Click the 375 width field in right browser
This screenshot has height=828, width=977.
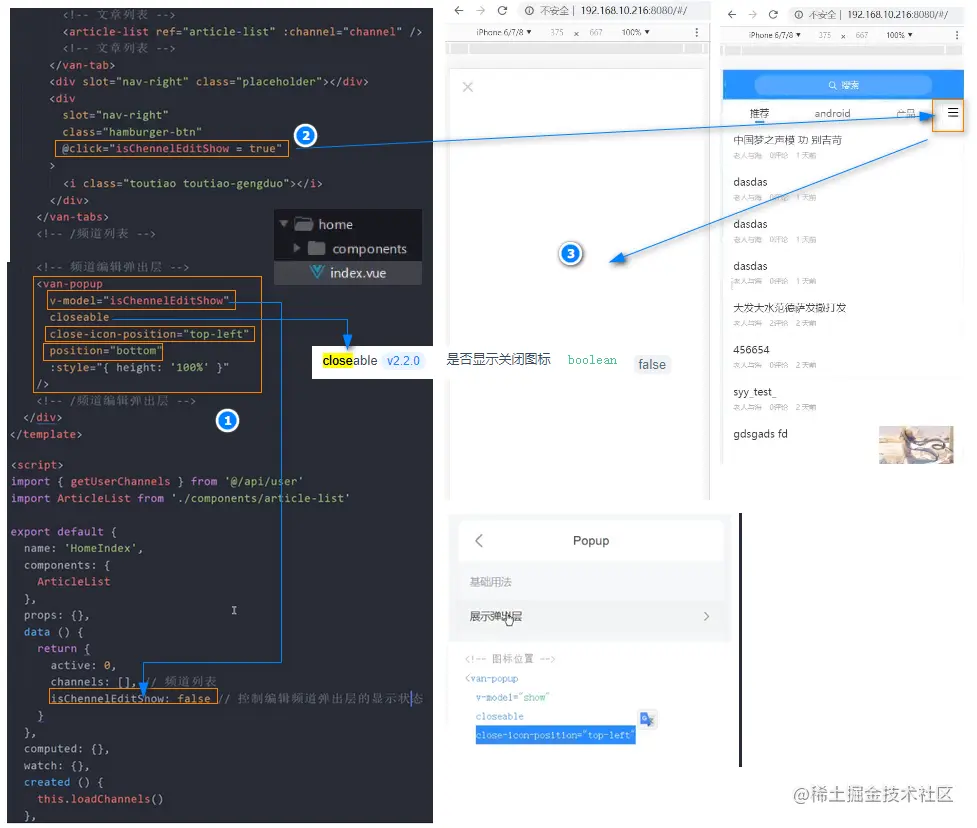(824, 36)
